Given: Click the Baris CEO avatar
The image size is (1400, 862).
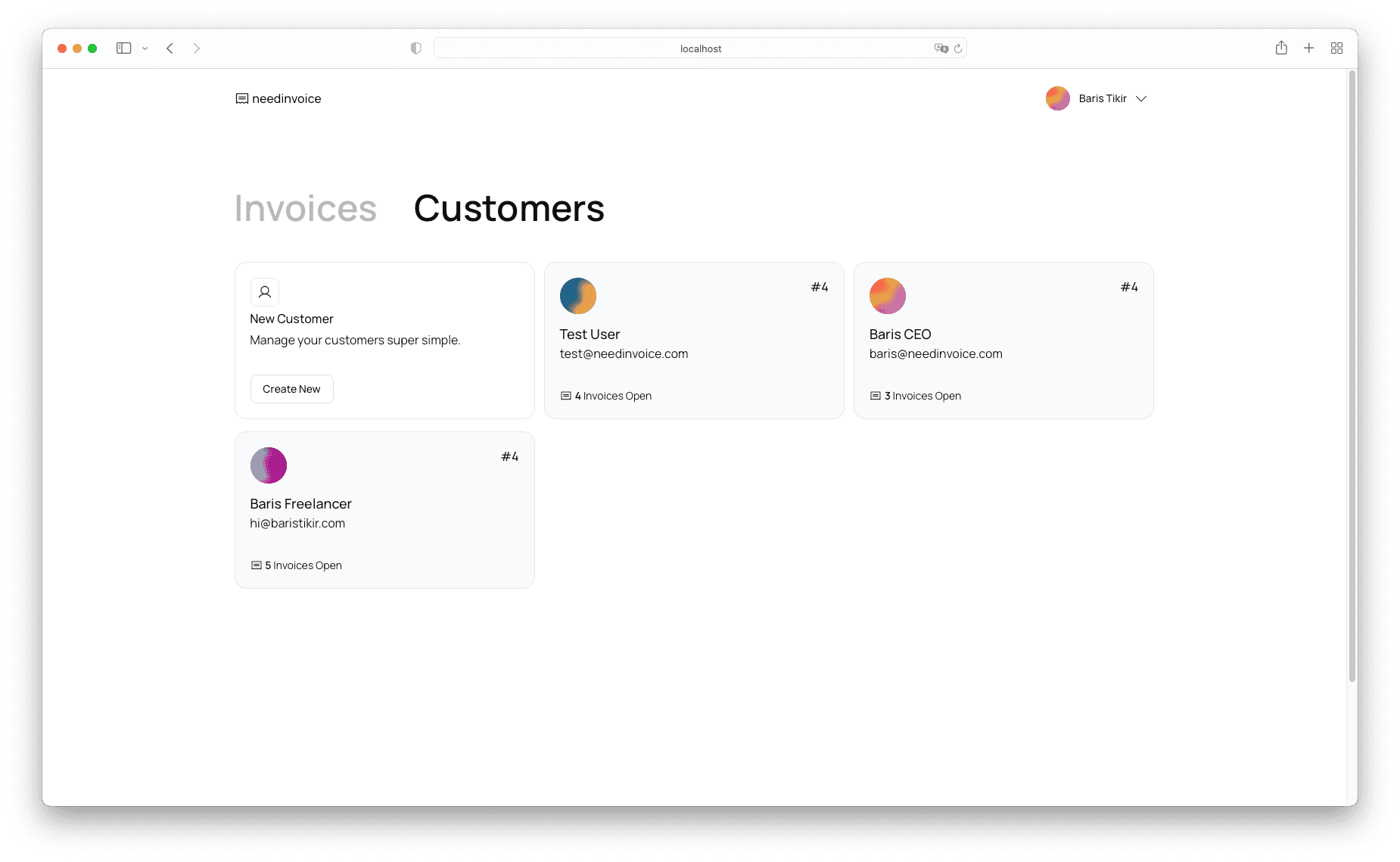Looking at the screenshot, I should (888, 296).
